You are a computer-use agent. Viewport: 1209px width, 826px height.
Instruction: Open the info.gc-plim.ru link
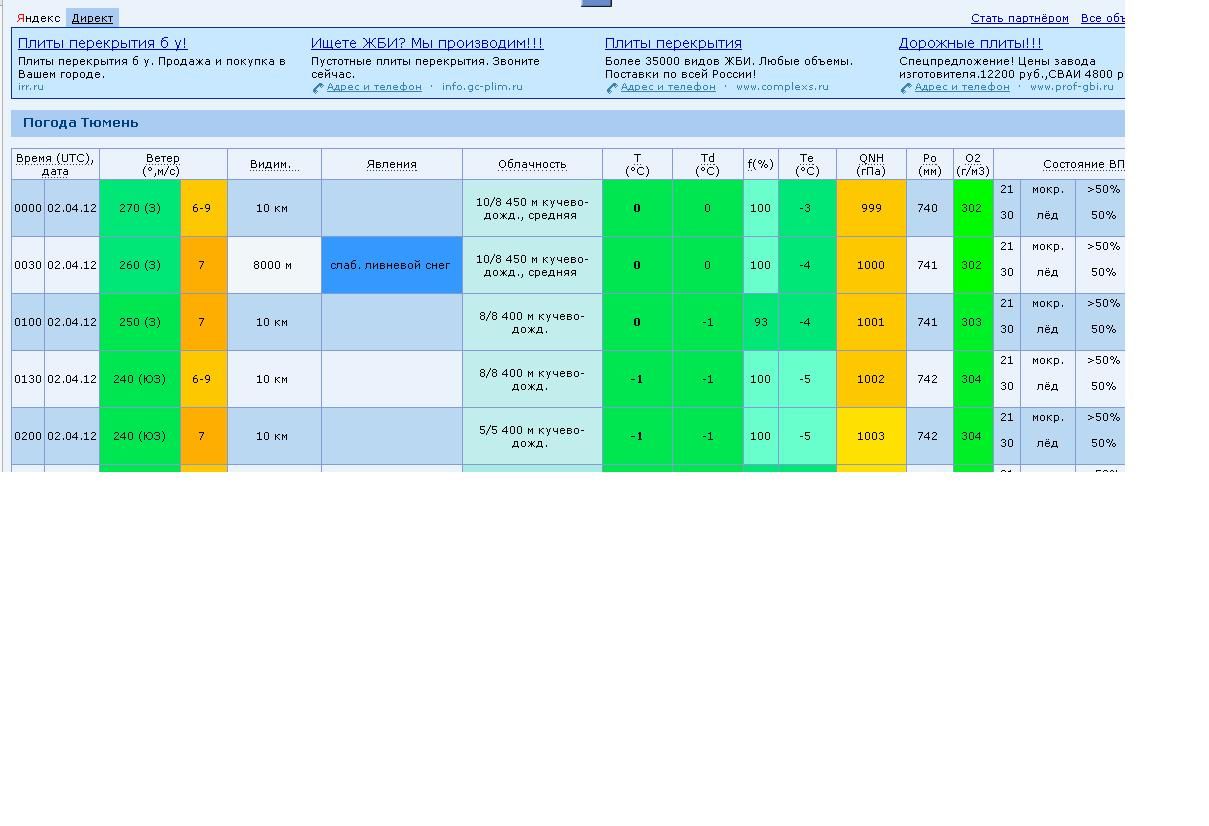(482, 87)
